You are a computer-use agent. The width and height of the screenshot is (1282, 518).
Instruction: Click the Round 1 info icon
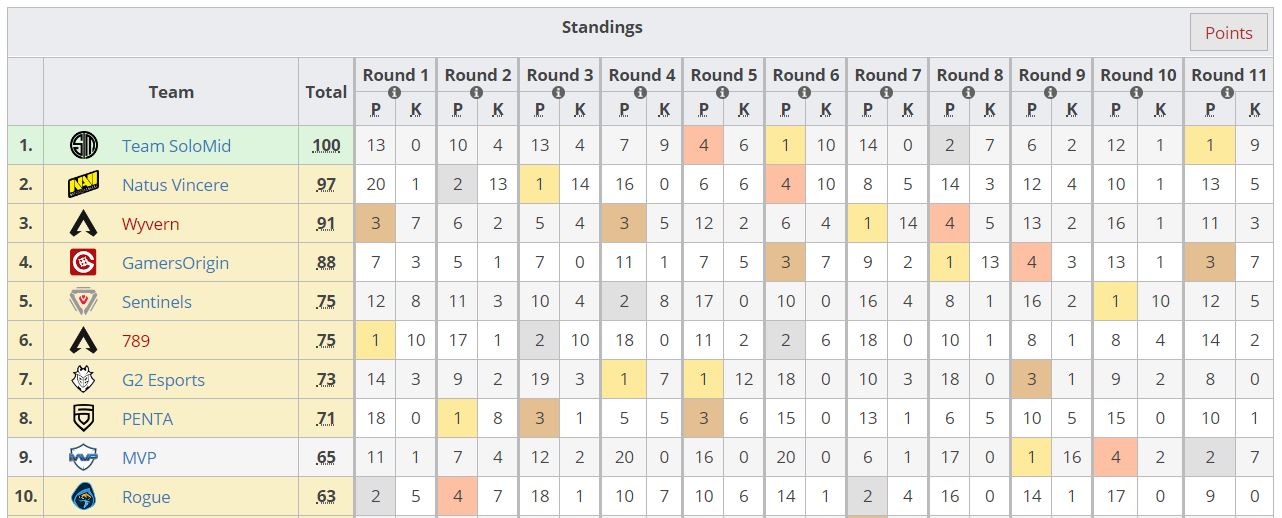pos(394,92)
